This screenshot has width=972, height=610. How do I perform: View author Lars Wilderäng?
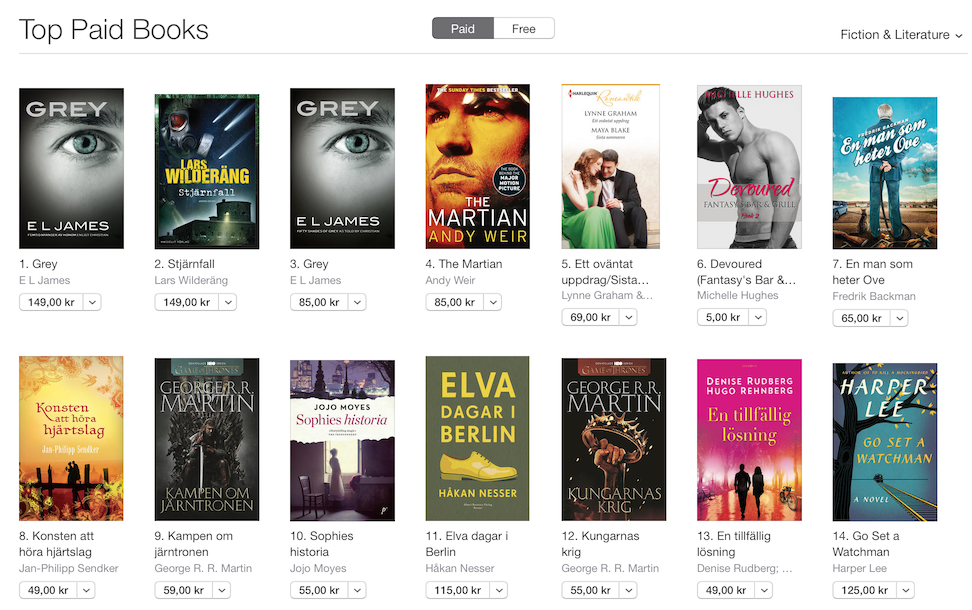click(x=191, y=280)
